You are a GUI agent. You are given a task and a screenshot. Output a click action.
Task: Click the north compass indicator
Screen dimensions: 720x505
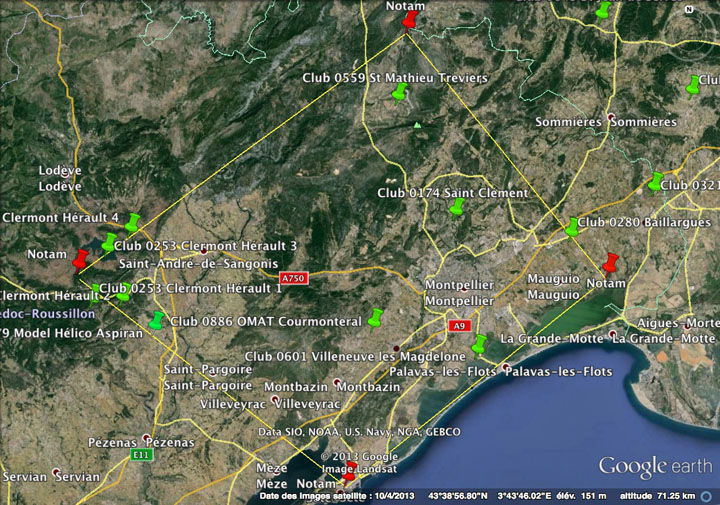pyautogui.click(x=688, y=8)
